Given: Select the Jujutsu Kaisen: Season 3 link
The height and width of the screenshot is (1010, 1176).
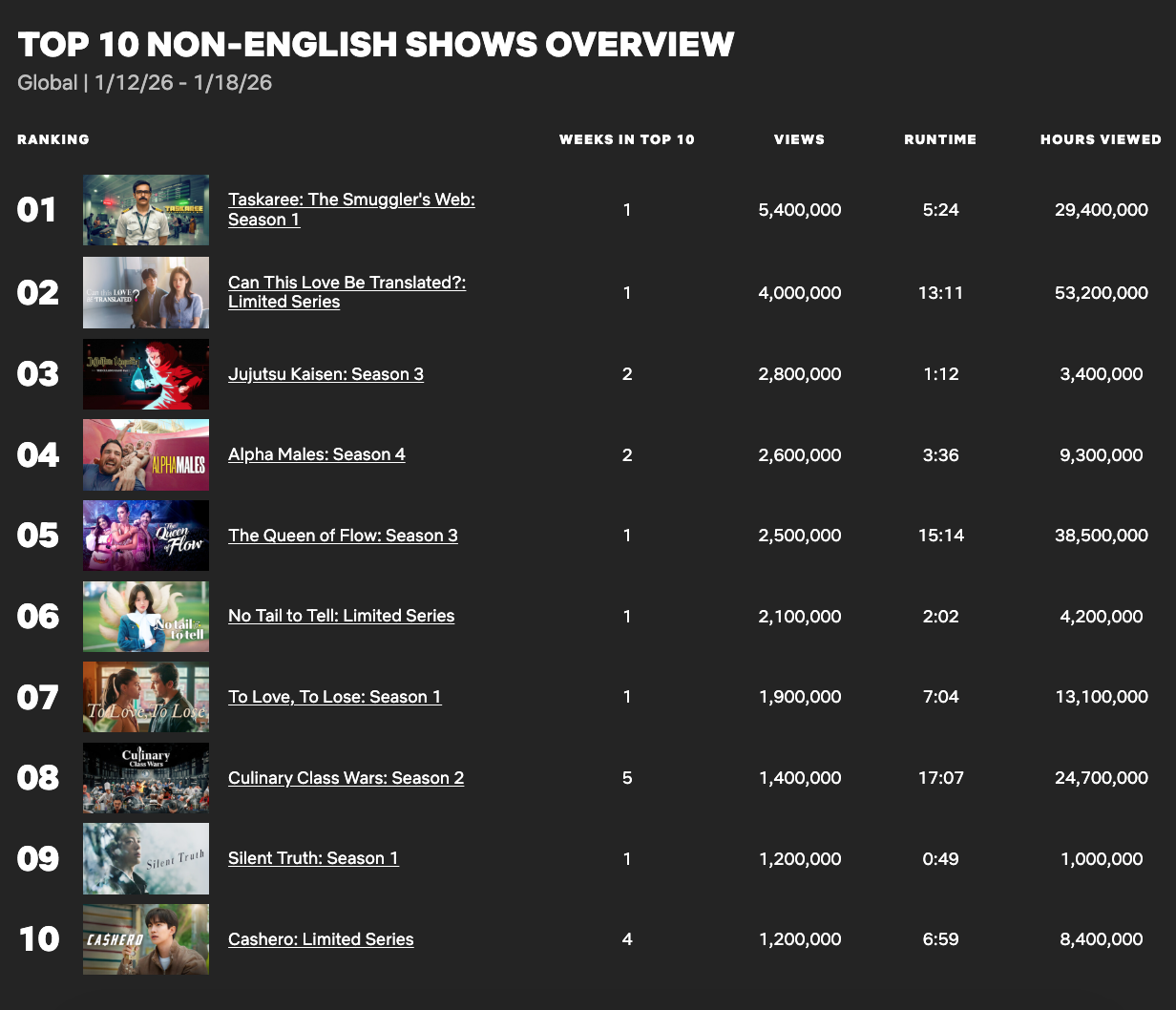Looking at the screenshot, I should click(325, 374).
